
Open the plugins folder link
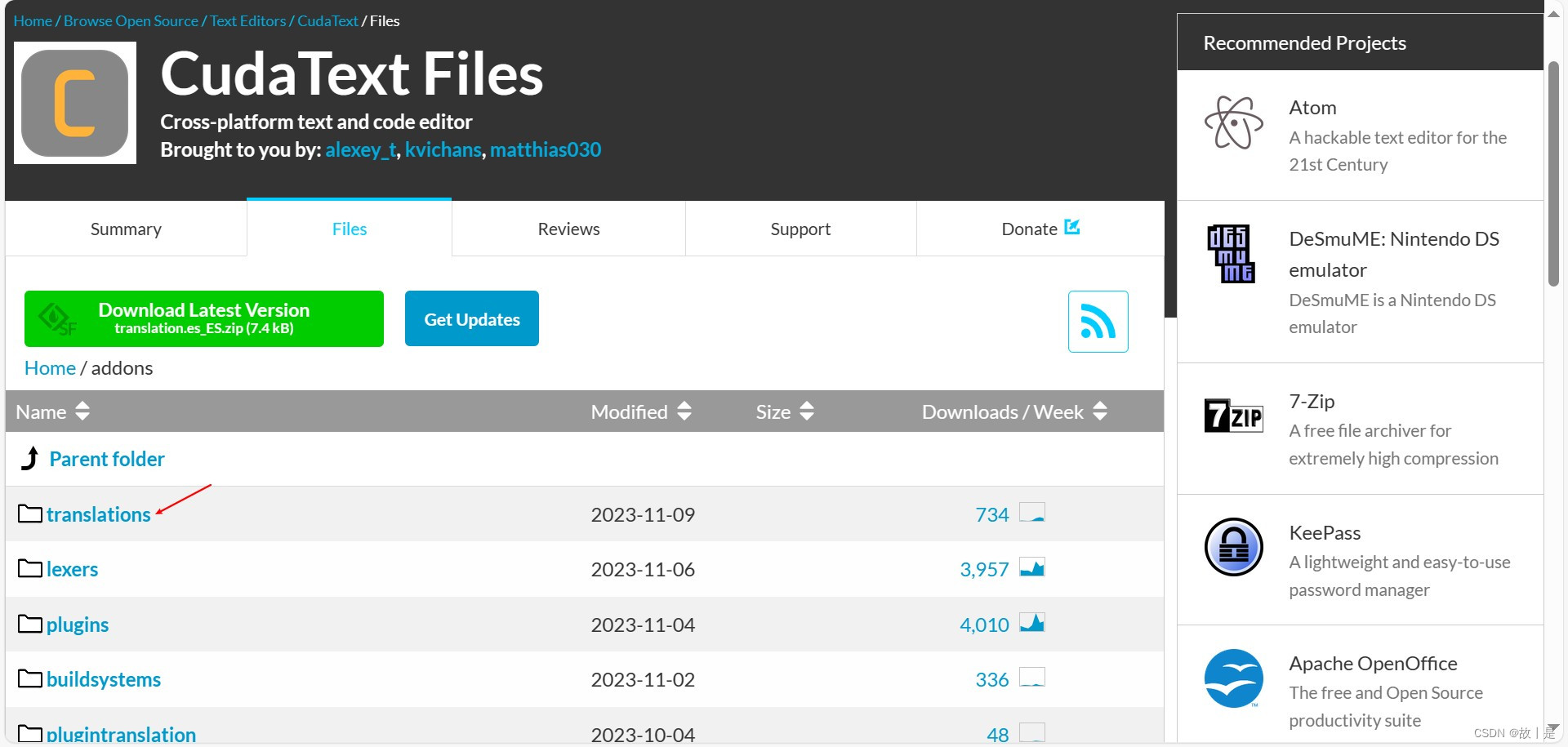click(78, 625)
